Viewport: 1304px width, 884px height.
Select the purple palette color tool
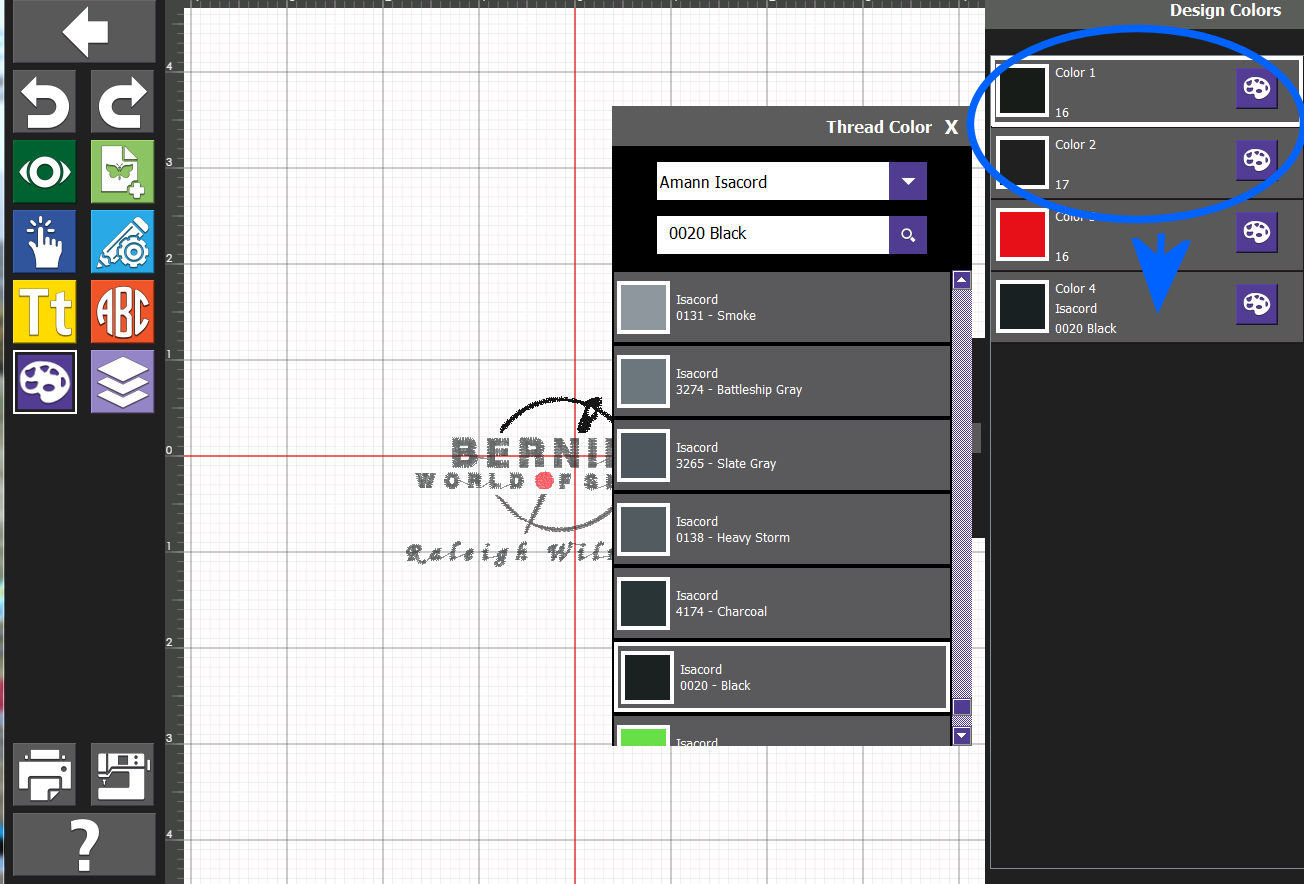tap(45, 381)
